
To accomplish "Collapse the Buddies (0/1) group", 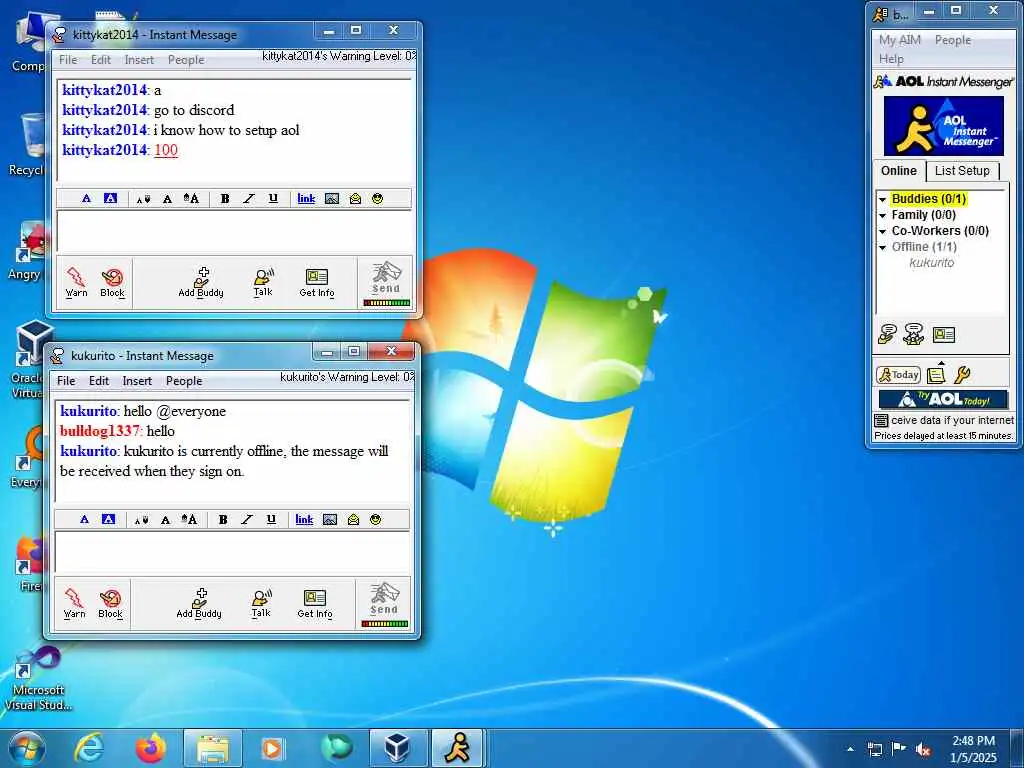I will (x=883, y=199).
